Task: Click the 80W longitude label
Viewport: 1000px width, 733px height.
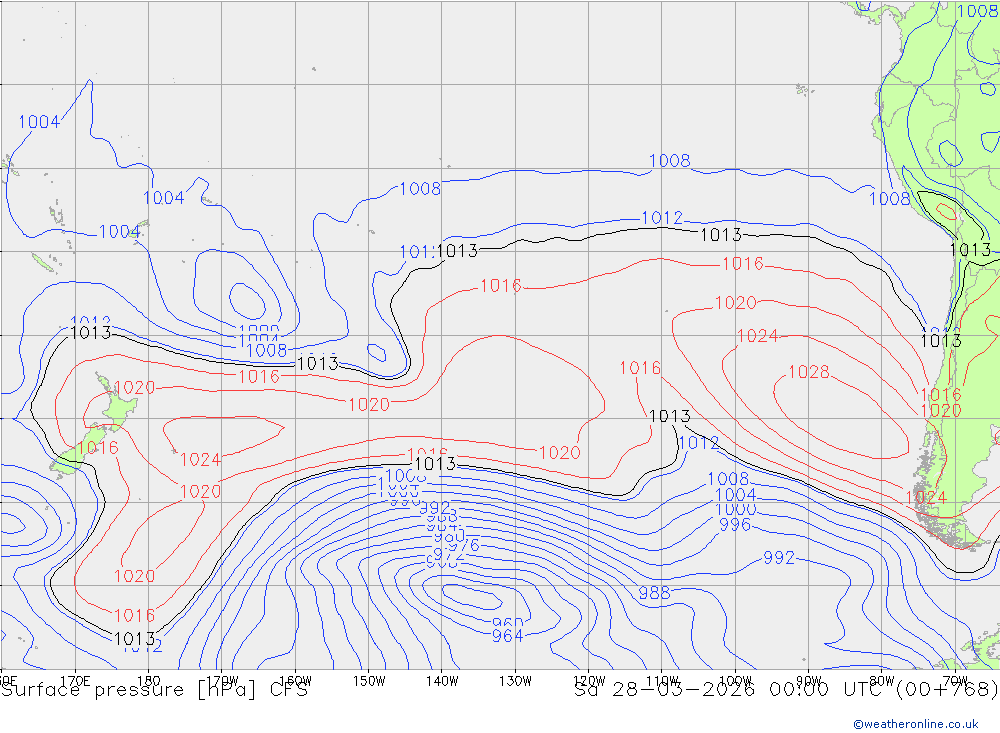Action: coord(882,681)
